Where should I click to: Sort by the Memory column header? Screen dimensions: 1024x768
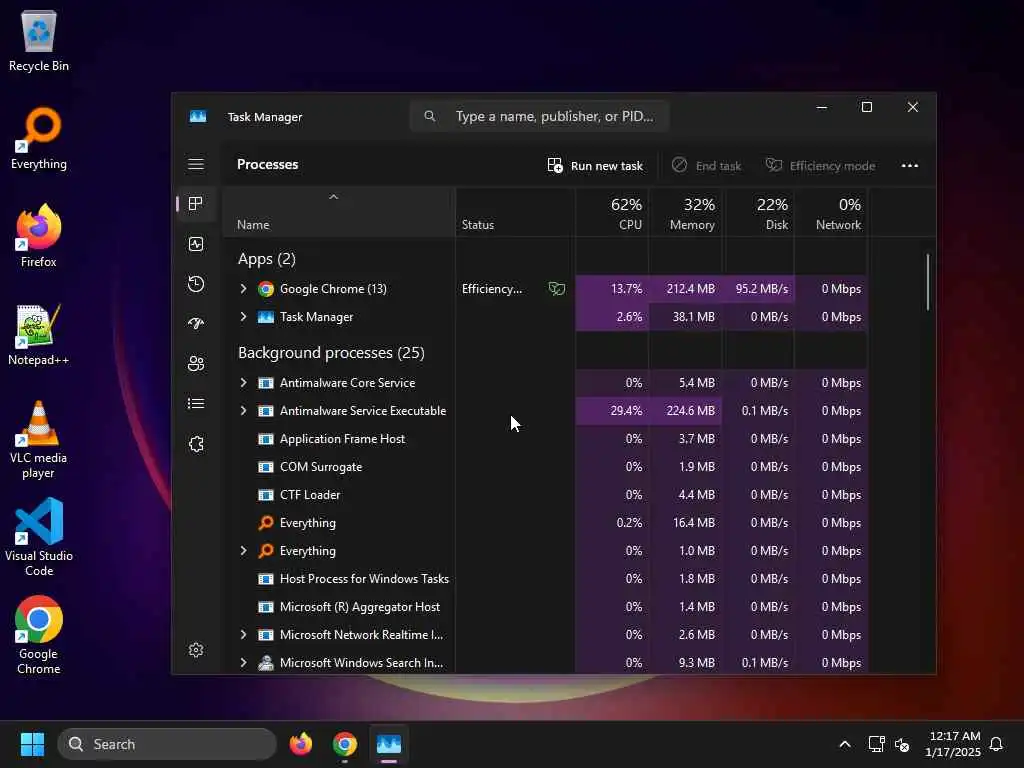click(685, 212)
